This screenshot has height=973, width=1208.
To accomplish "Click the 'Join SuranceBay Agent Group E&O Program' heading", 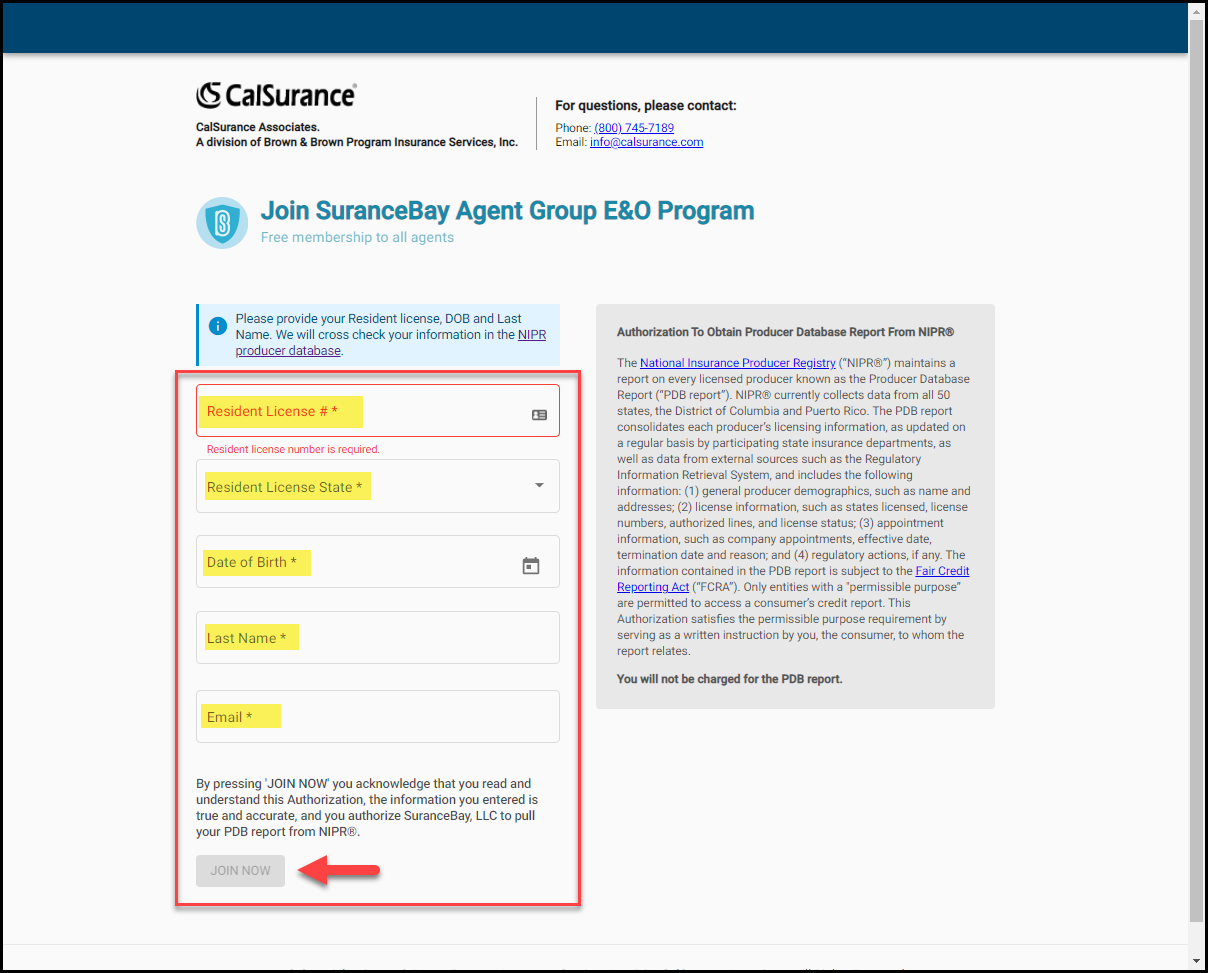I will tap(507, 211).
